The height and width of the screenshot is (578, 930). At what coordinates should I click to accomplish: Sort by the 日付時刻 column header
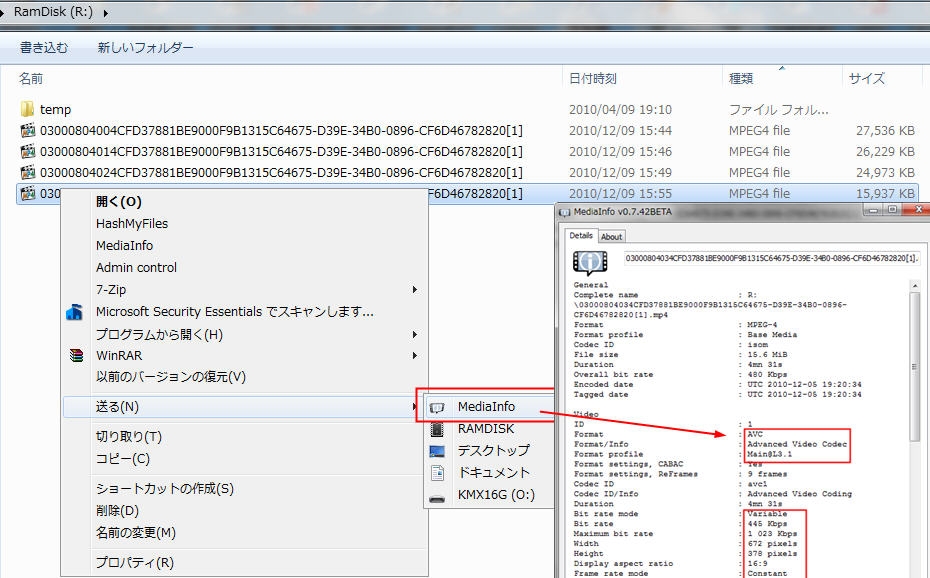593,78
